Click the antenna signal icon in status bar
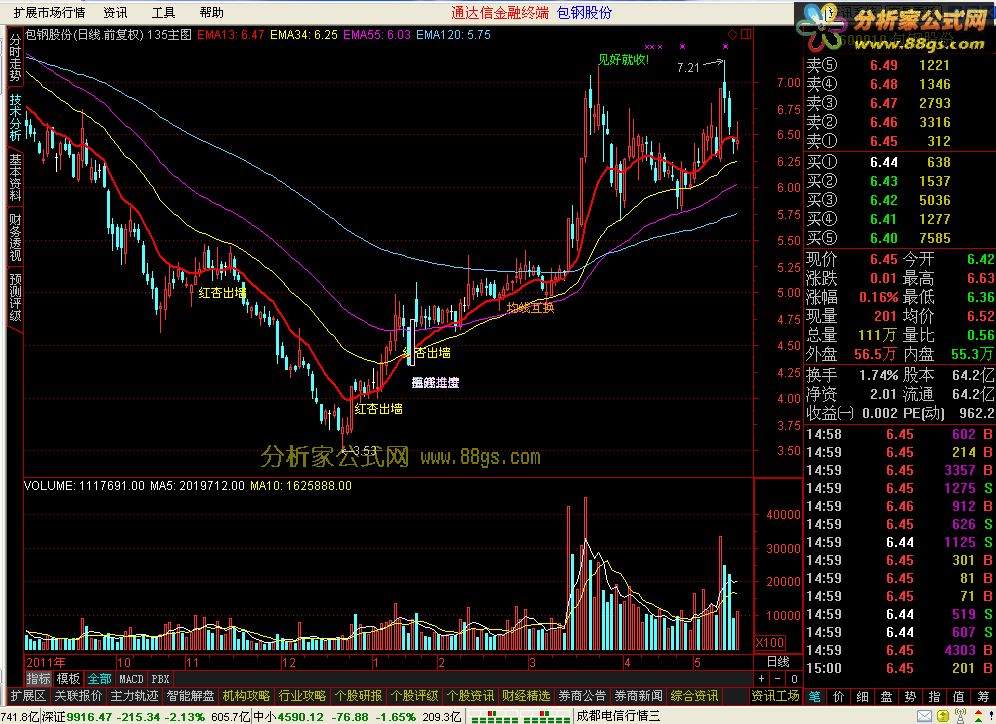This screenshot has height=724, width=996. point(960,717)
